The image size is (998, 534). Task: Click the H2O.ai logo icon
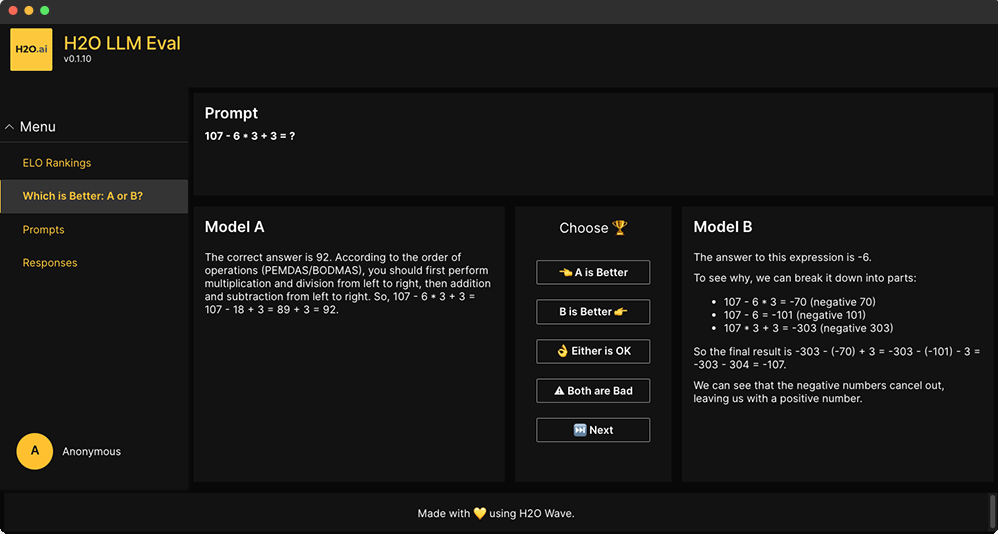tap(31, 49)
